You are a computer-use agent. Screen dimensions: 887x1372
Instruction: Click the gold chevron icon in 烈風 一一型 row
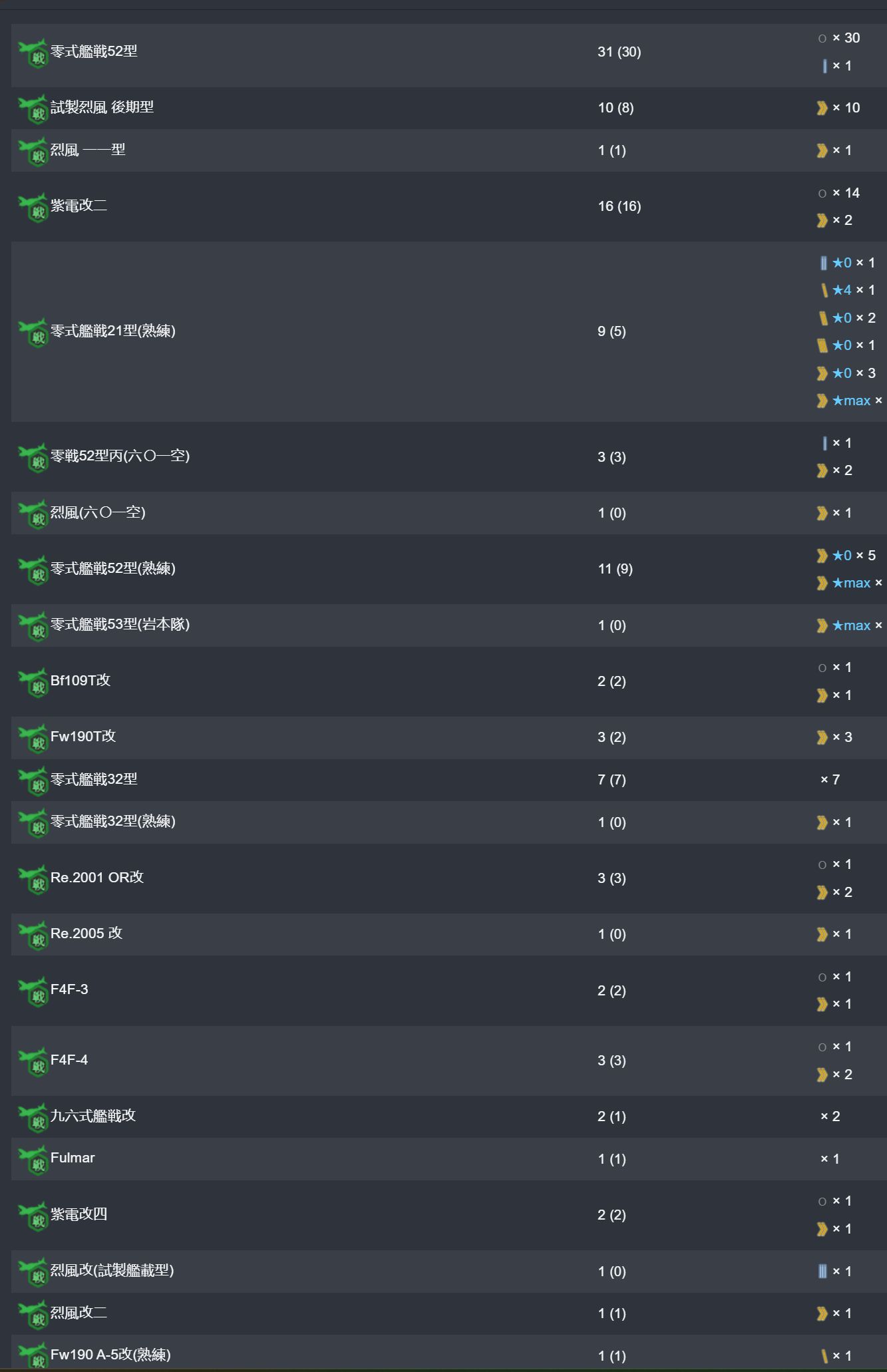point(822,151)
